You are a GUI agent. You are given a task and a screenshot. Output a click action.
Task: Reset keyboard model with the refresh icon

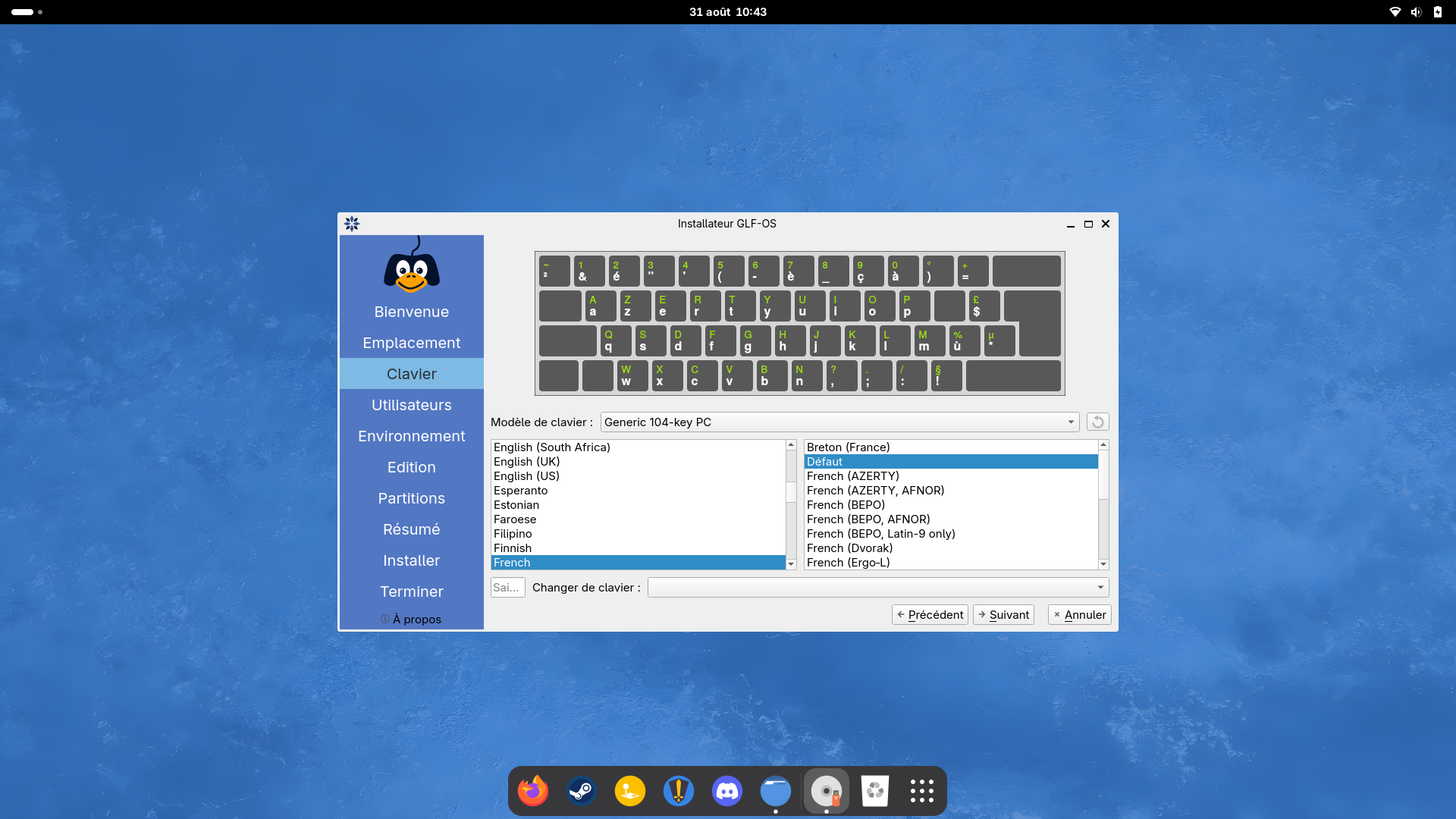point(1097,422)
